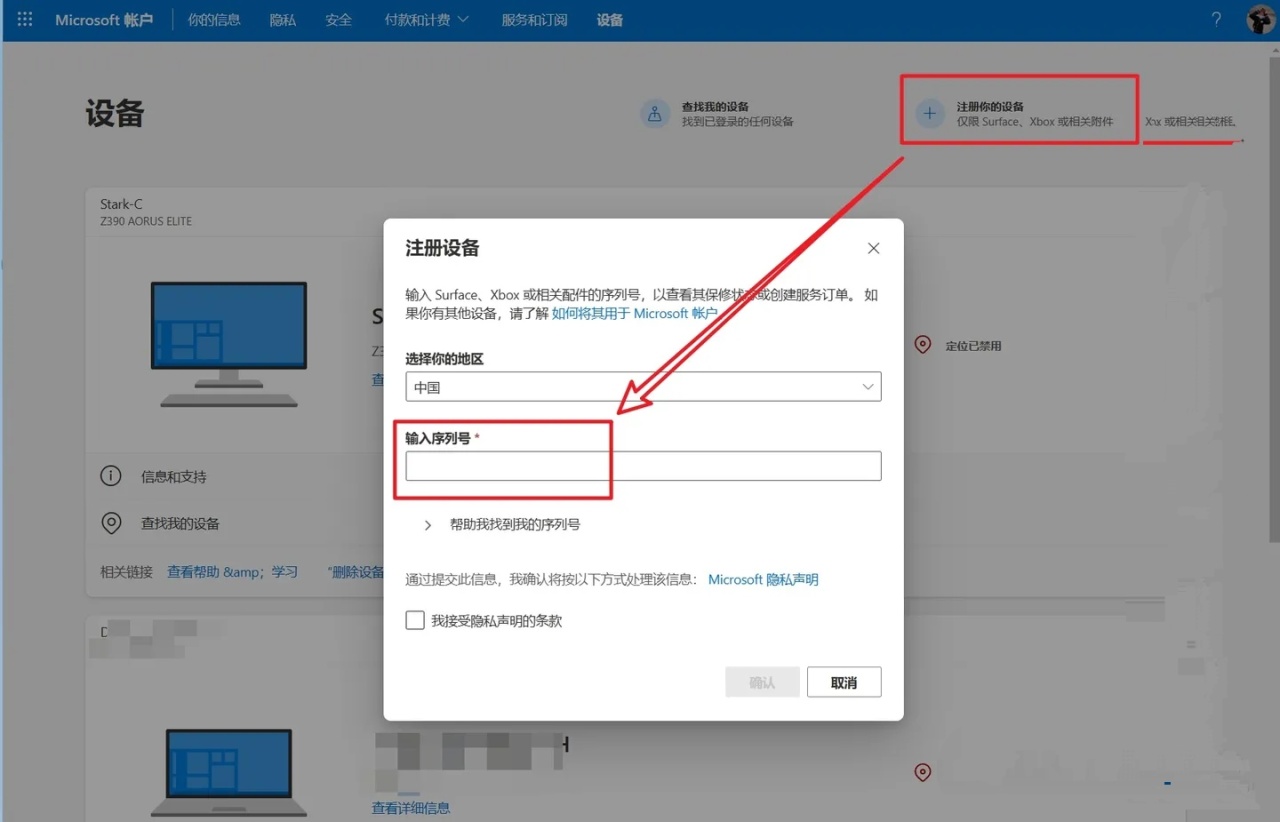The height and width of the screenshot is (822, 1280).
Task: Click the laptop thumbnail of the second device
Action: point(229,772)
